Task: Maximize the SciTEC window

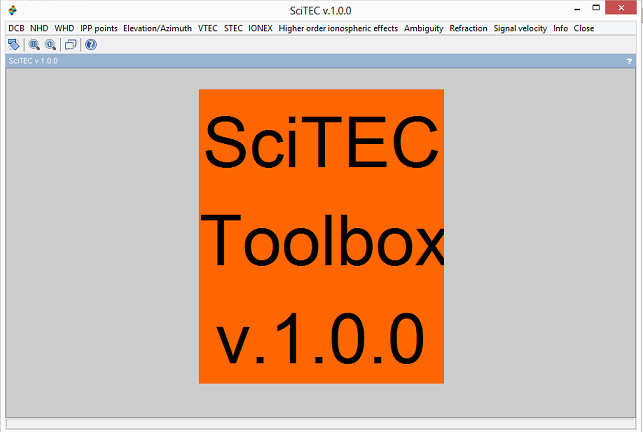Action: pos(596,8)
